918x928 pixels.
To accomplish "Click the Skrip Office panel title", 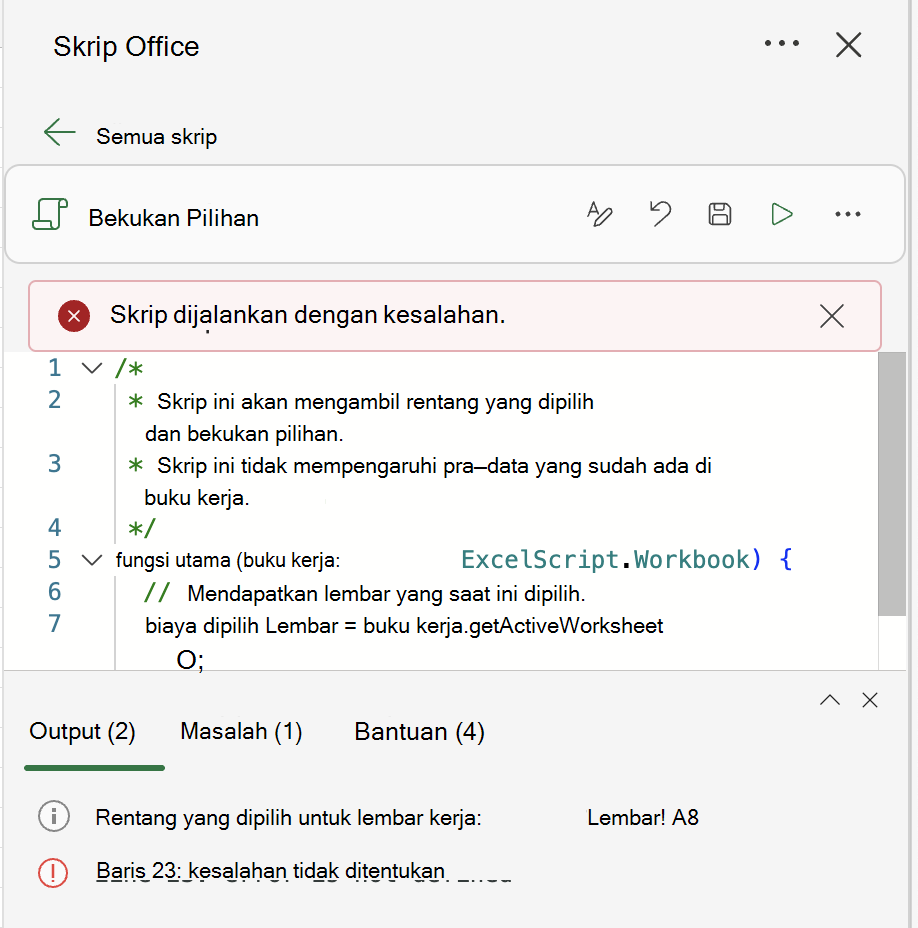I will [126, 46].
